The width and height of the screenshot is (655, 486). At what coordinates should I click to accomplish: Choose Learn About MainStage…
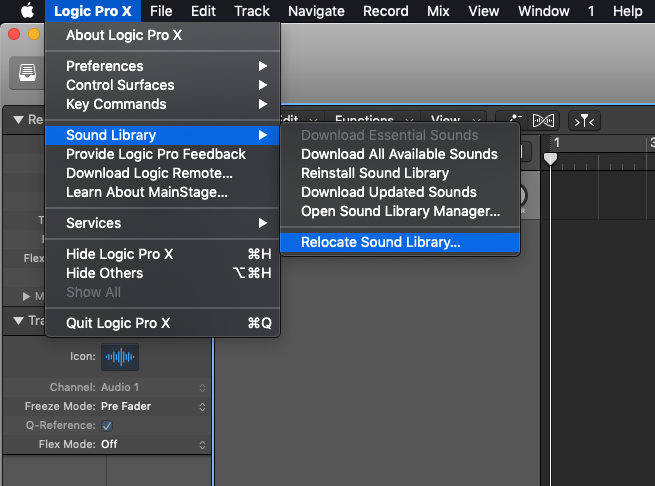tap(162, 192)
